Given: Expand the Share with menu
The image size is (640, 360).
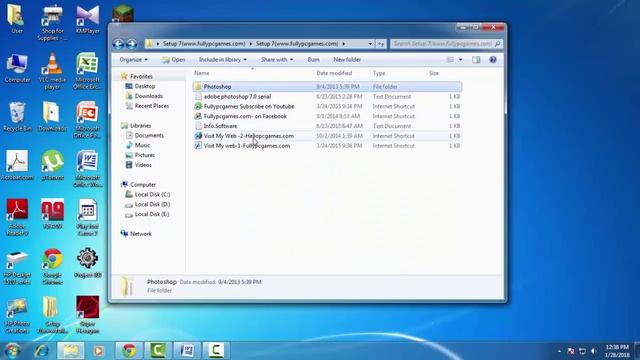Looking at the screenshot, I should [x=277, y=60].
